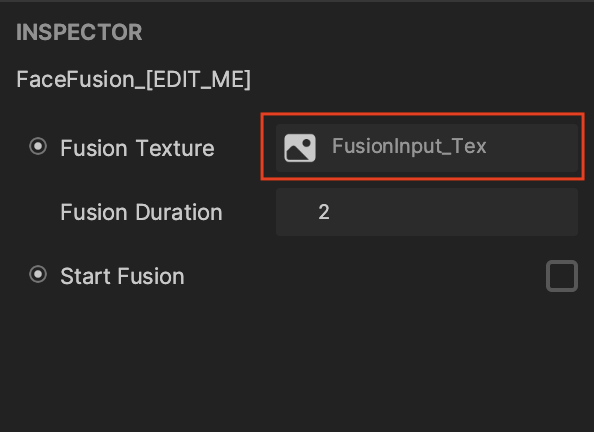Click the value 2 in Fusion Duration
This screenshot has width=594, height=432.
(324, 212)
